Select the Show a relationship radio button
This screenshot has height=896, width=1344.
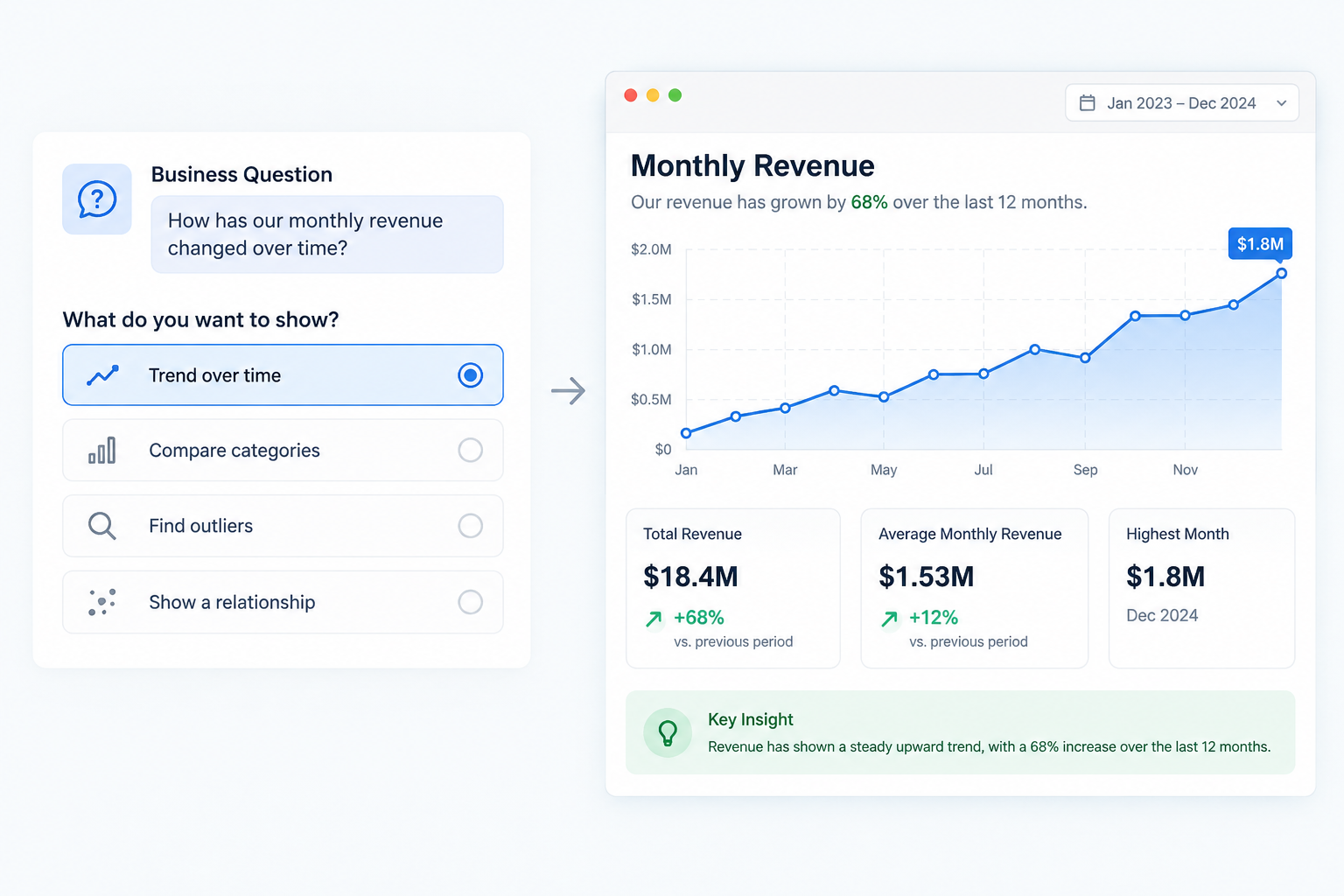click(x=470, y=602)
